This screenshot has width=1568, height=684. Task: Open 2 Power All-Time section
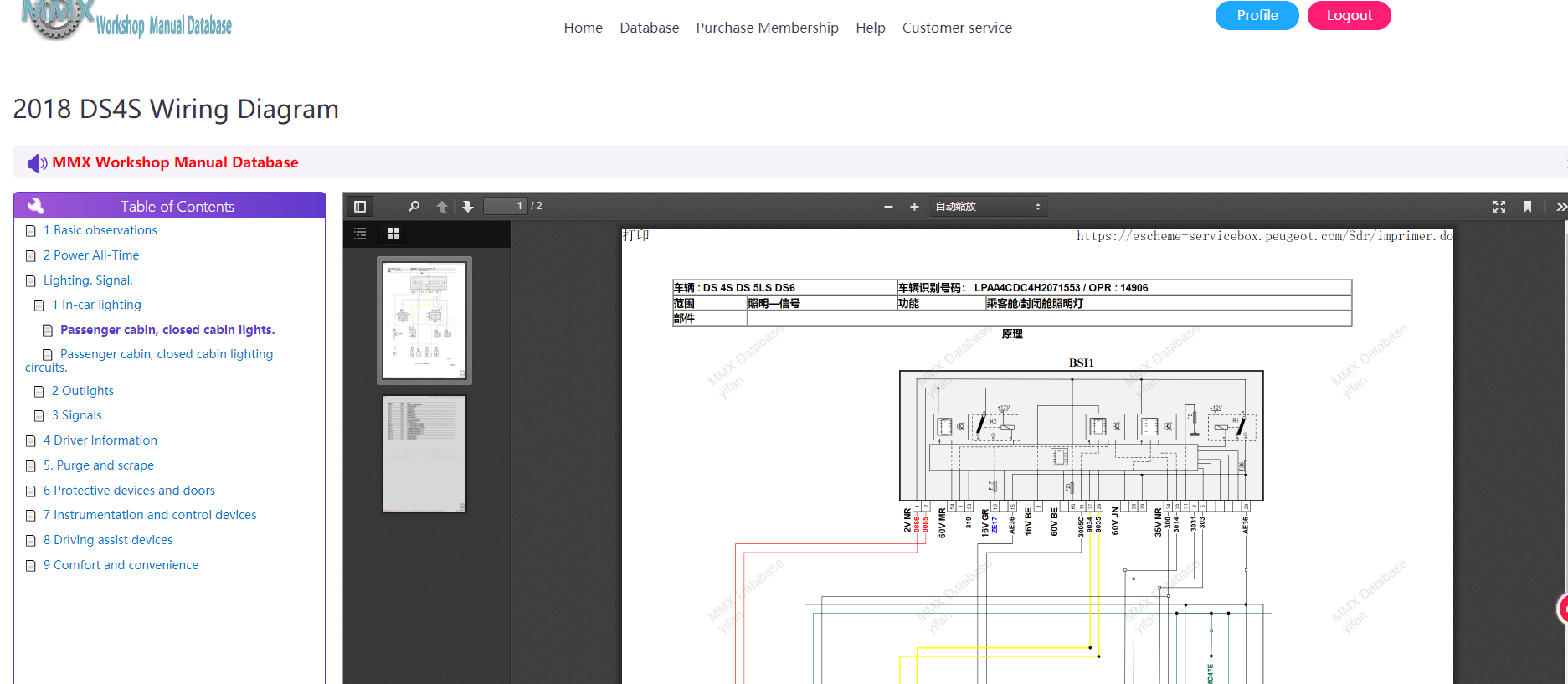point(91,255)
